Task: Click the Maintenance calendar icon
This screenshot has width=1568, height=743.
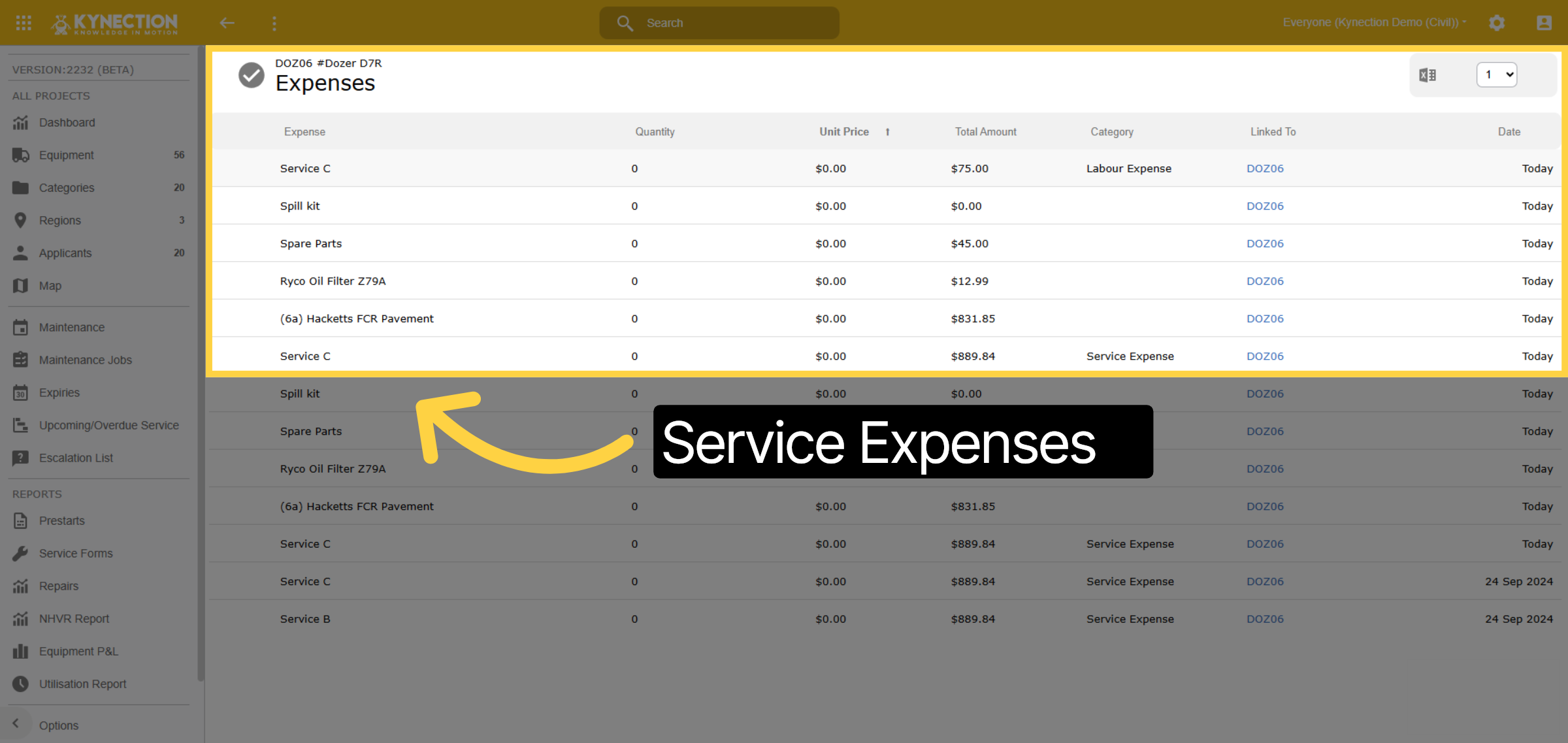Action: 21,328
